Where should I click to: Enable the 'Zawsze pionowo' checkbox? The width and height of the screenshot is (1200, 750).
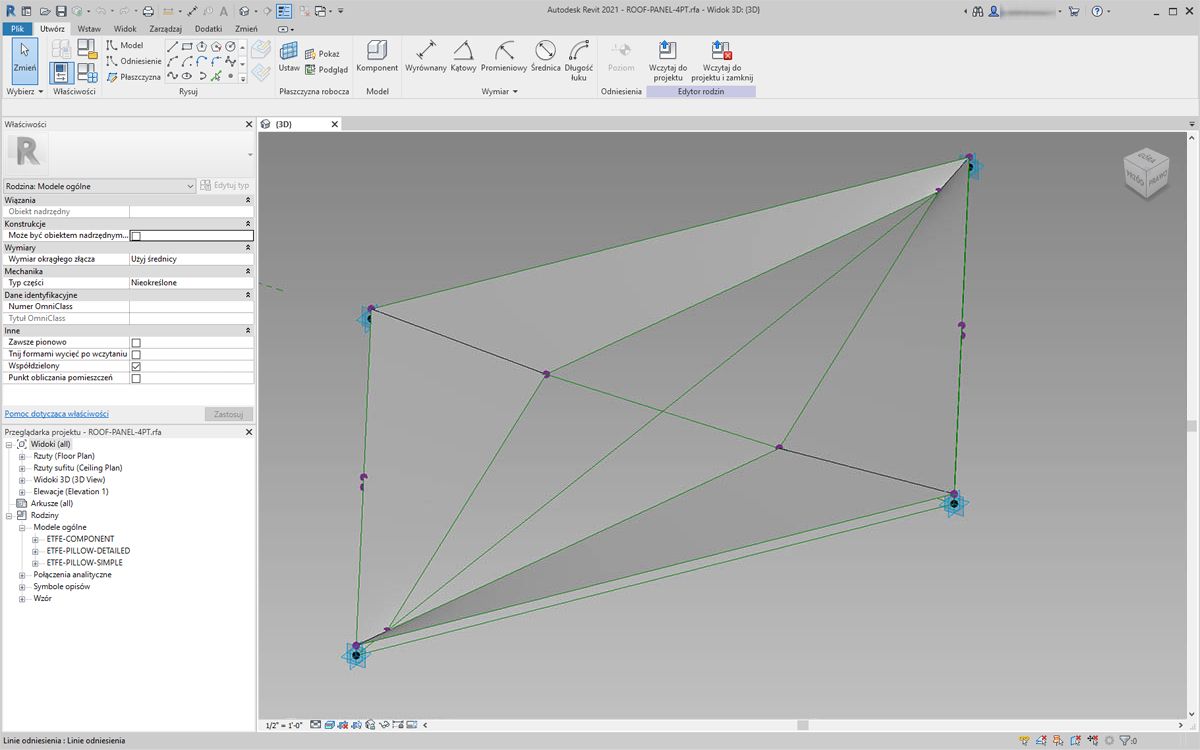[x=136, y=342]
